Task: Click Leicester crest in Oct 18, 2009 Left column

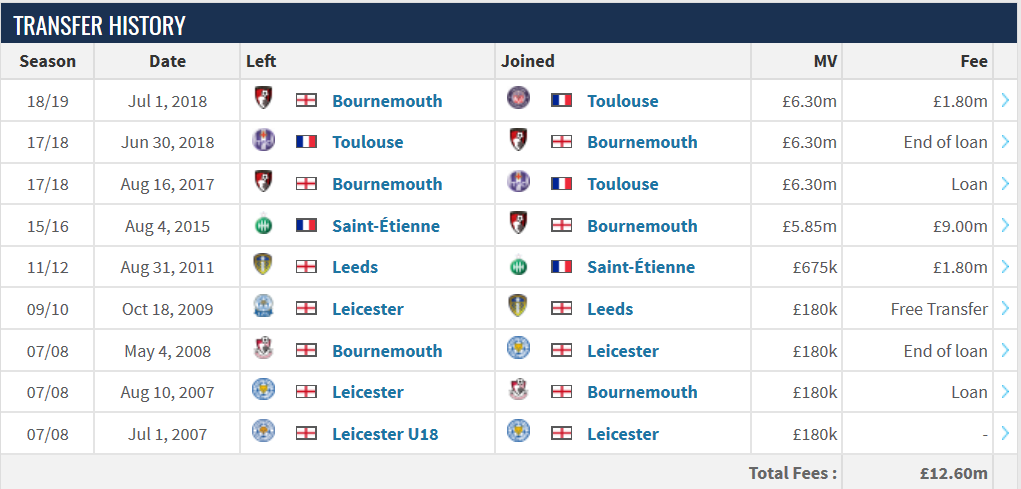Action: [x=264, y=306]
